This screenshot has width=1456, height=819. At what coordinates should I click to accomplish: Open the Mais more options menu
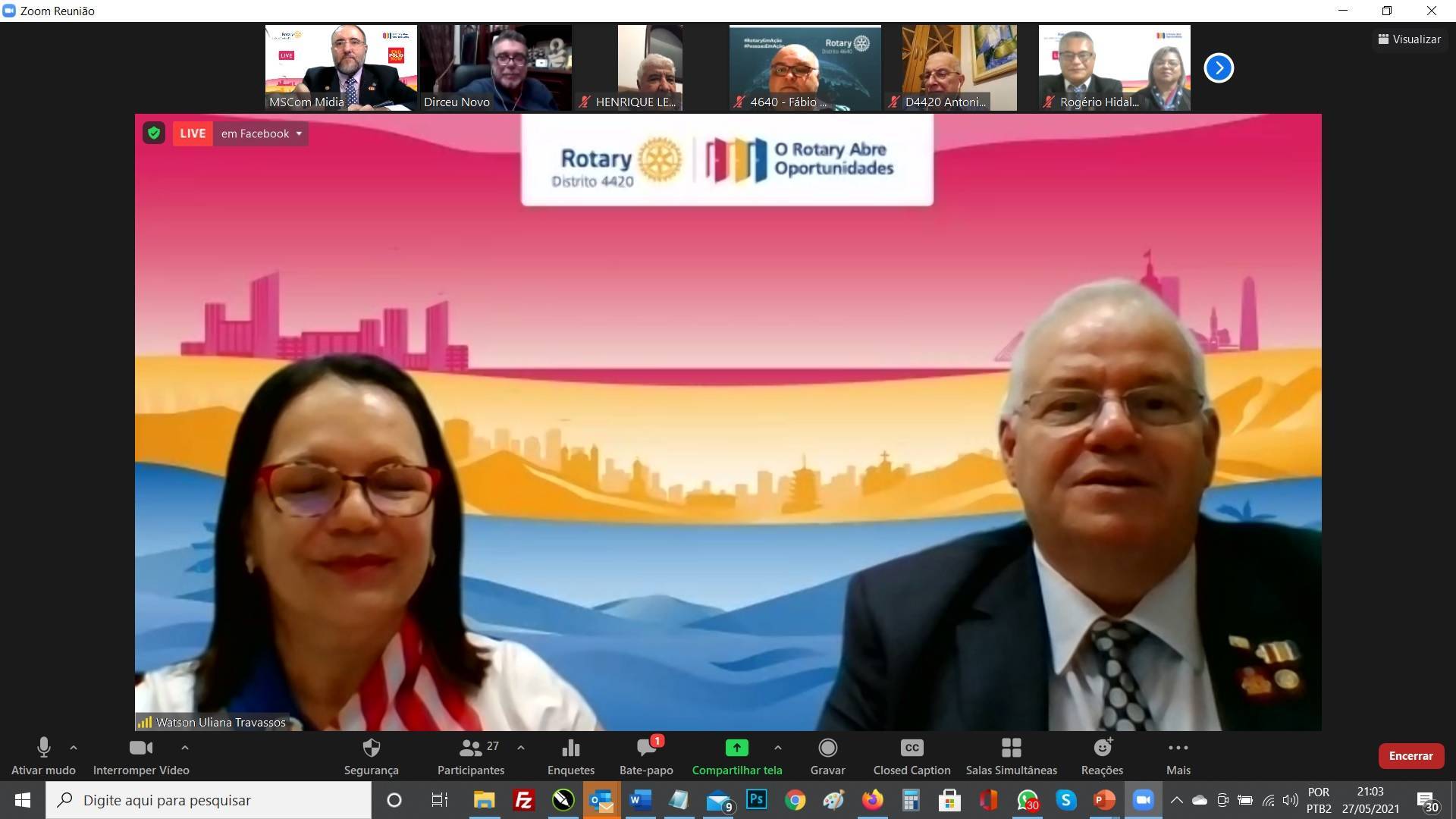[1178, 748]
